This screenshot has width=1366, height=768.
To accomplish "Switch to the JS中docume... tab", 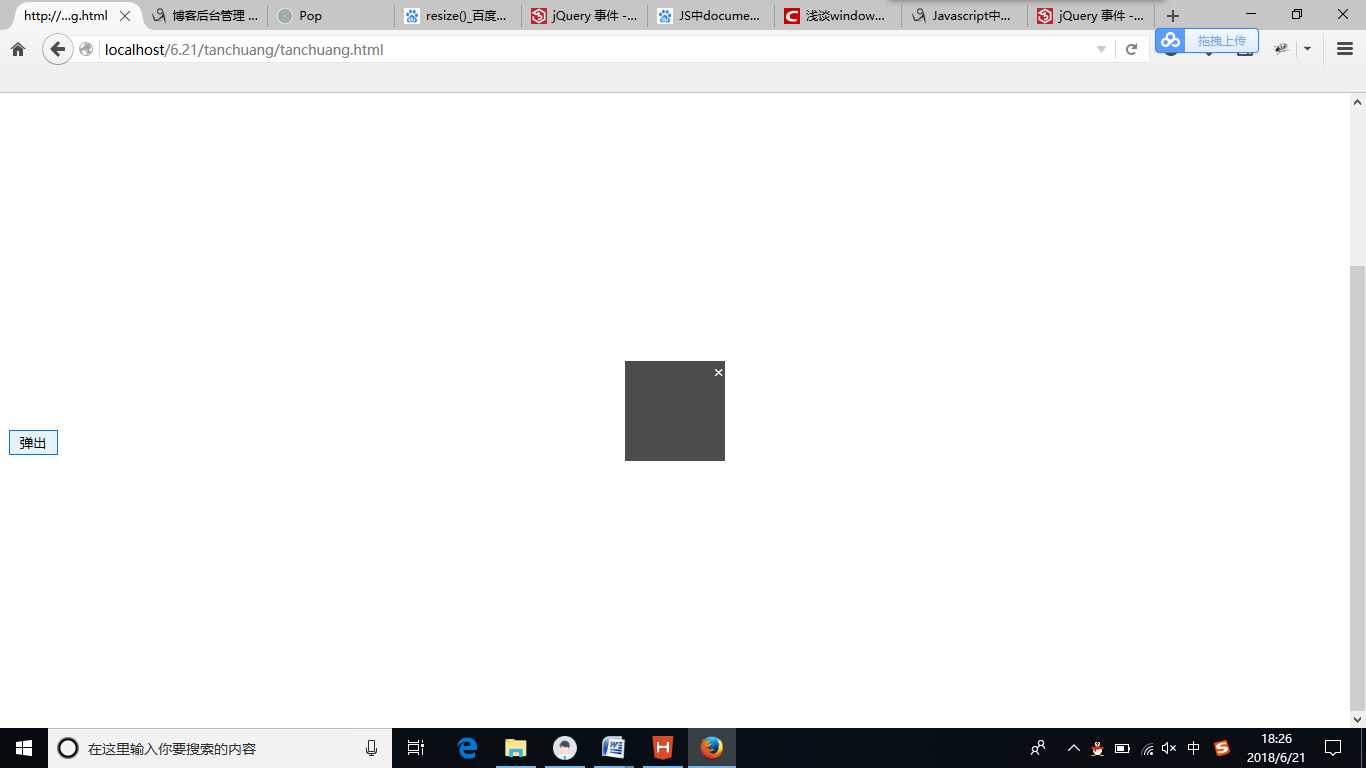I will 711,16.
